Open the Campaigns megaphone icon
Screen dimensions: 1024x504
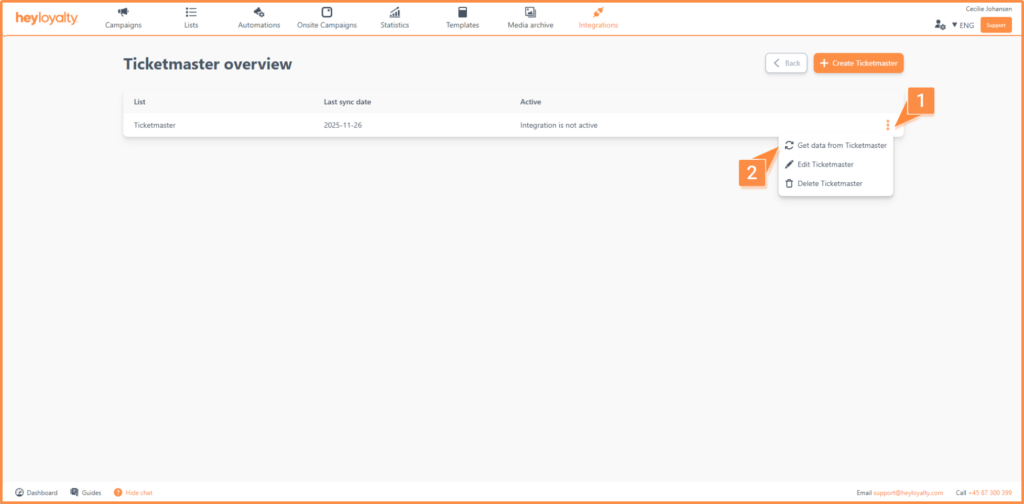[x=123, y=12]
